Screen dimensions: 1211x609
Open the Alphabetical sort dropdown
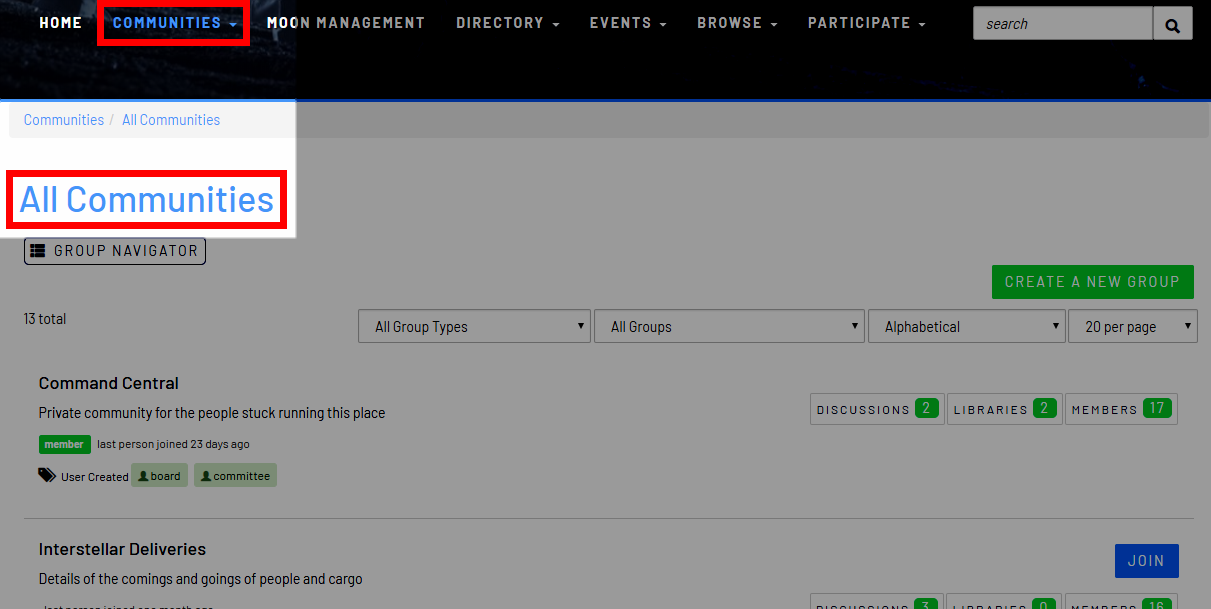967,326
